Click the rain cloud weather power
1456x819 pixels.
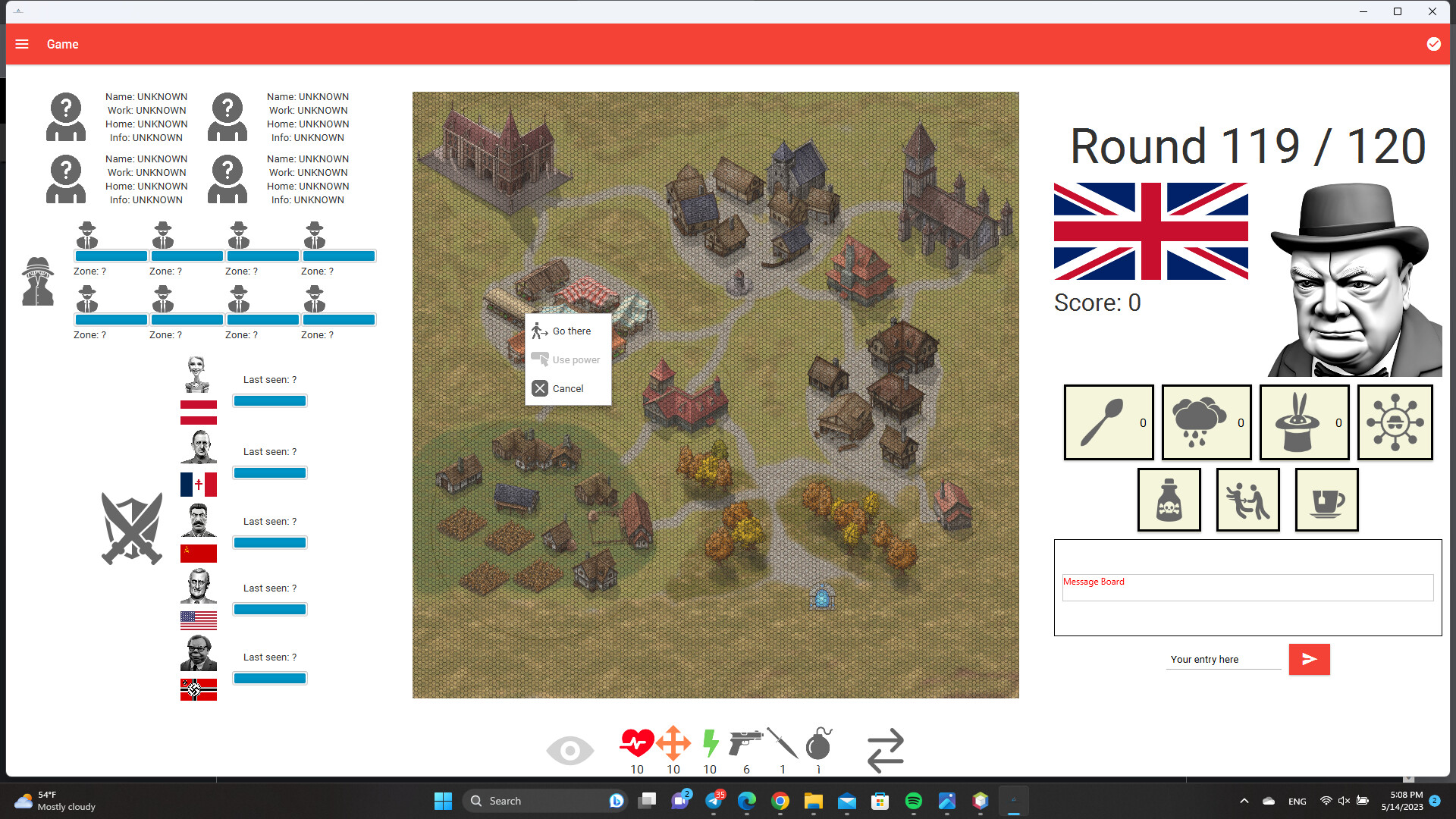tap(1206, 422)
